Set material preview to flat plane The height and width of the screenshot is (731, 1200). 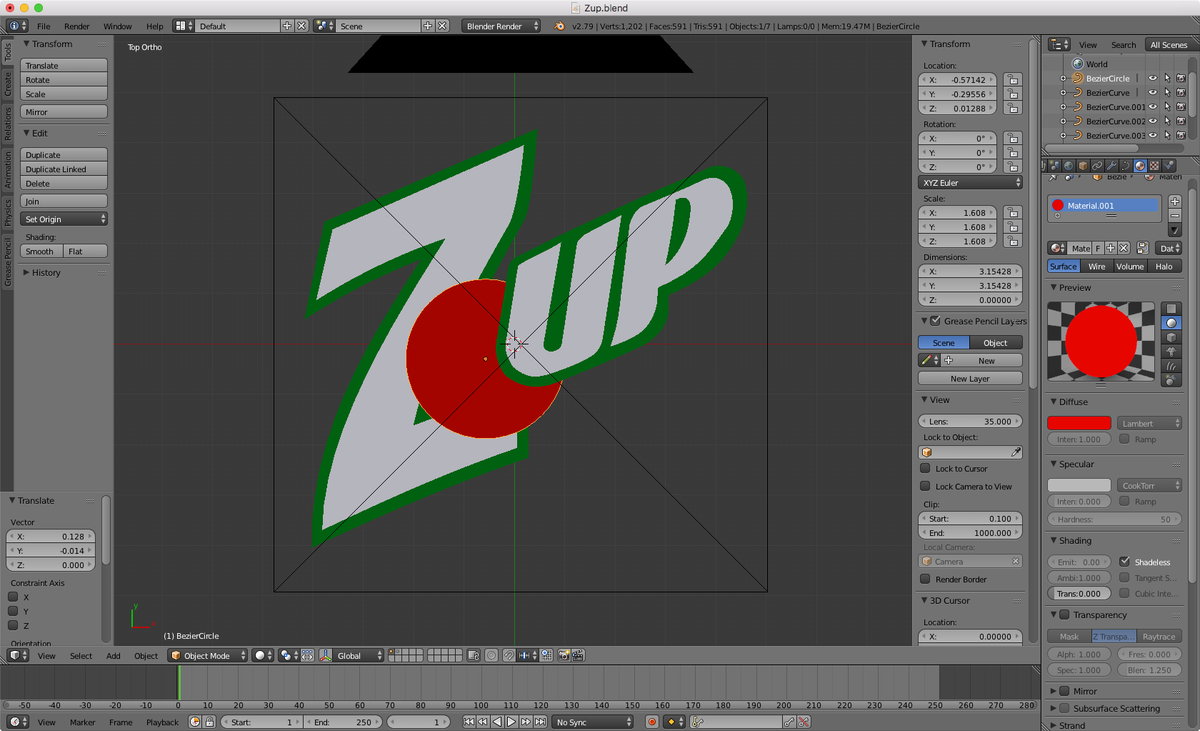tap(1172, 309)
